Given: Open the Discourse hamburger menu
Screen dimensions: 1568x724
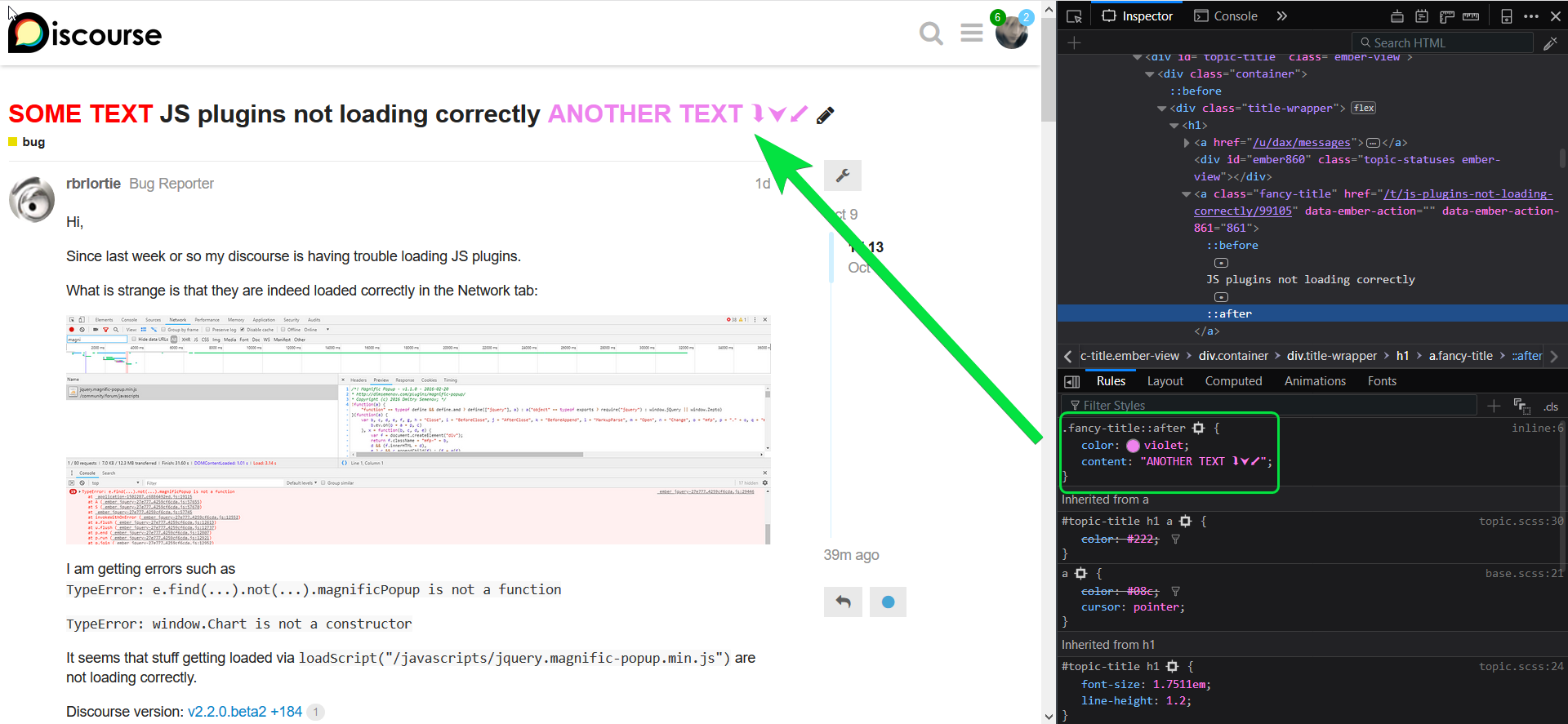Looking at the screenshot, I should pos(971,33).
